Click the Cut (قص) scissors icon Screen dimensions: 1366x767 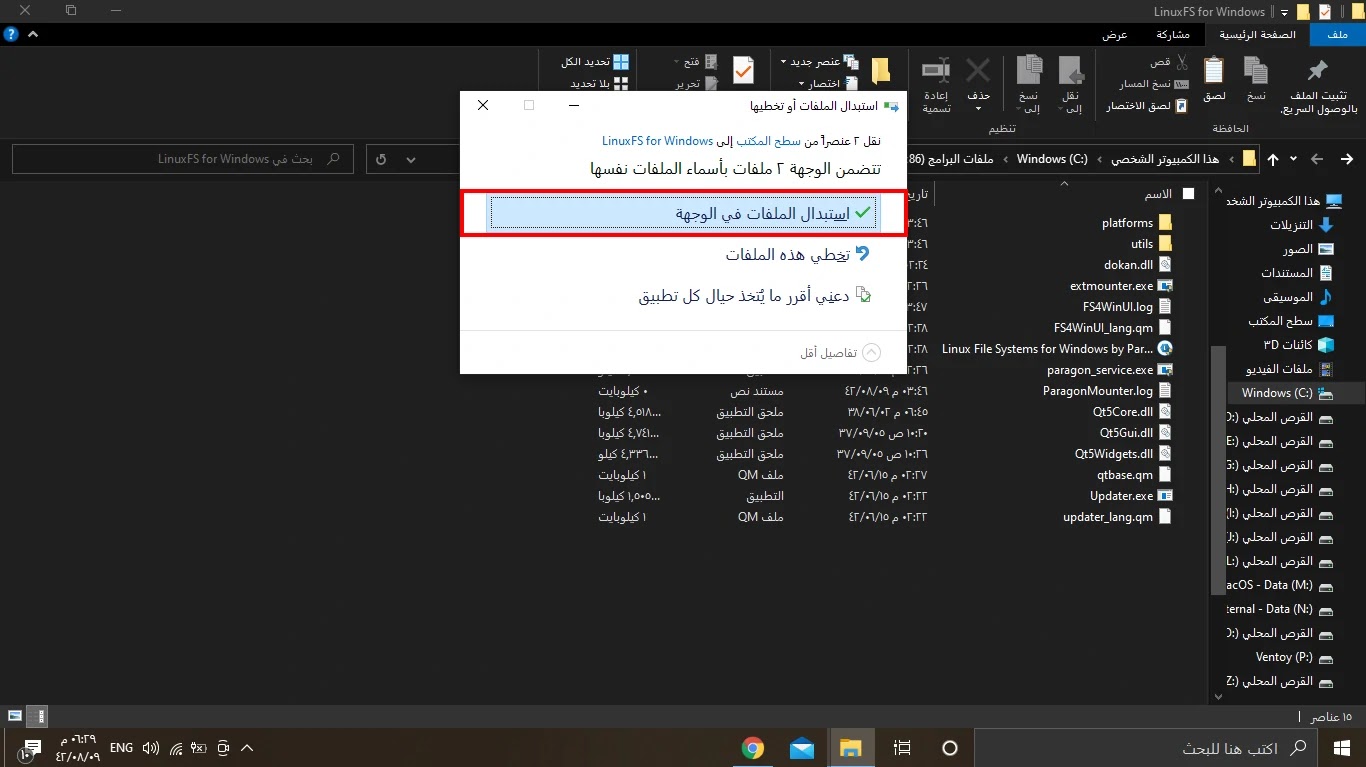tap(1180, 62)
